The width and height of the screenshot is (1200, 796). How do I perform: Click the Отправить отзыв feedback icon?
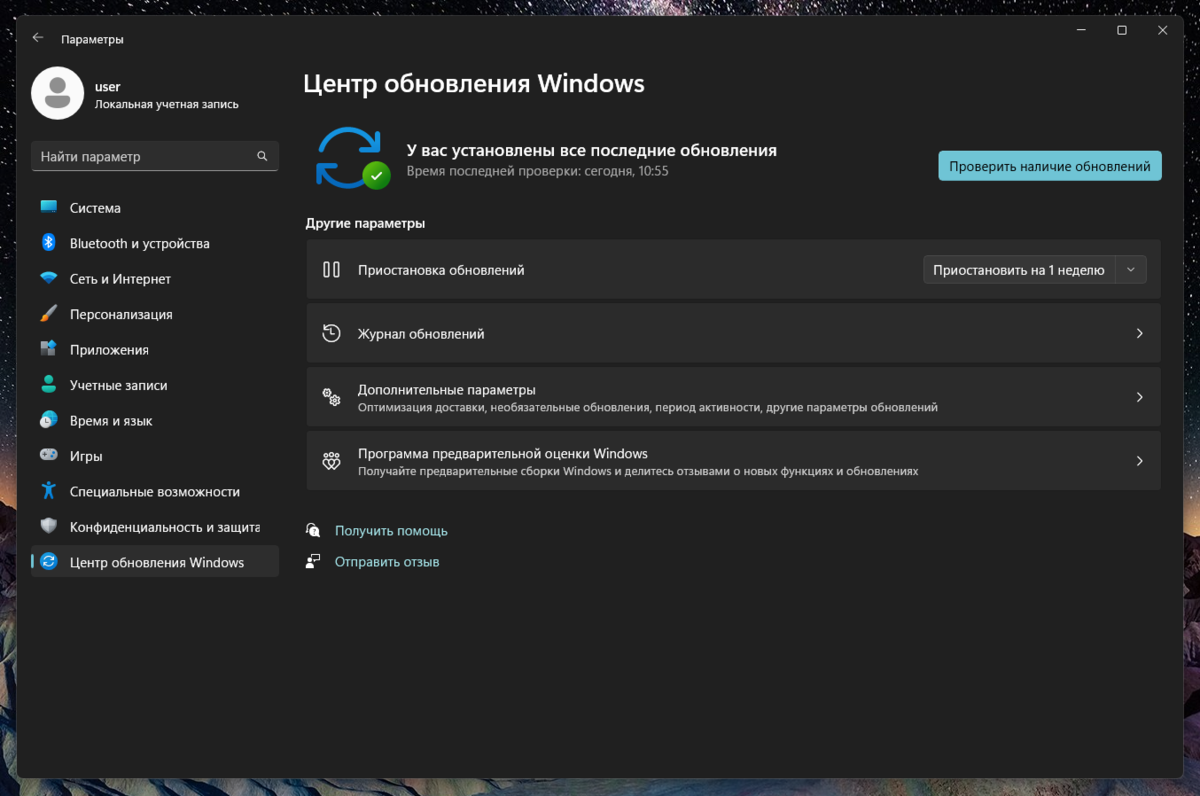pyautogui.click(x=314, y=562)
